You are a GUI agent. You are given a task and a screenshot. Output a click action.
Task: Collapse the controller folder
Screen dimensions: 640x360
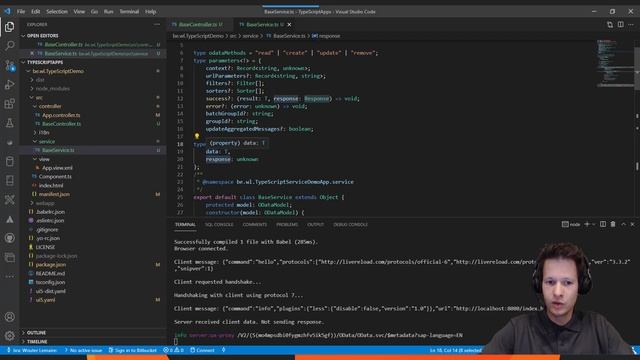pyautogui.click(x=35, y=106)
